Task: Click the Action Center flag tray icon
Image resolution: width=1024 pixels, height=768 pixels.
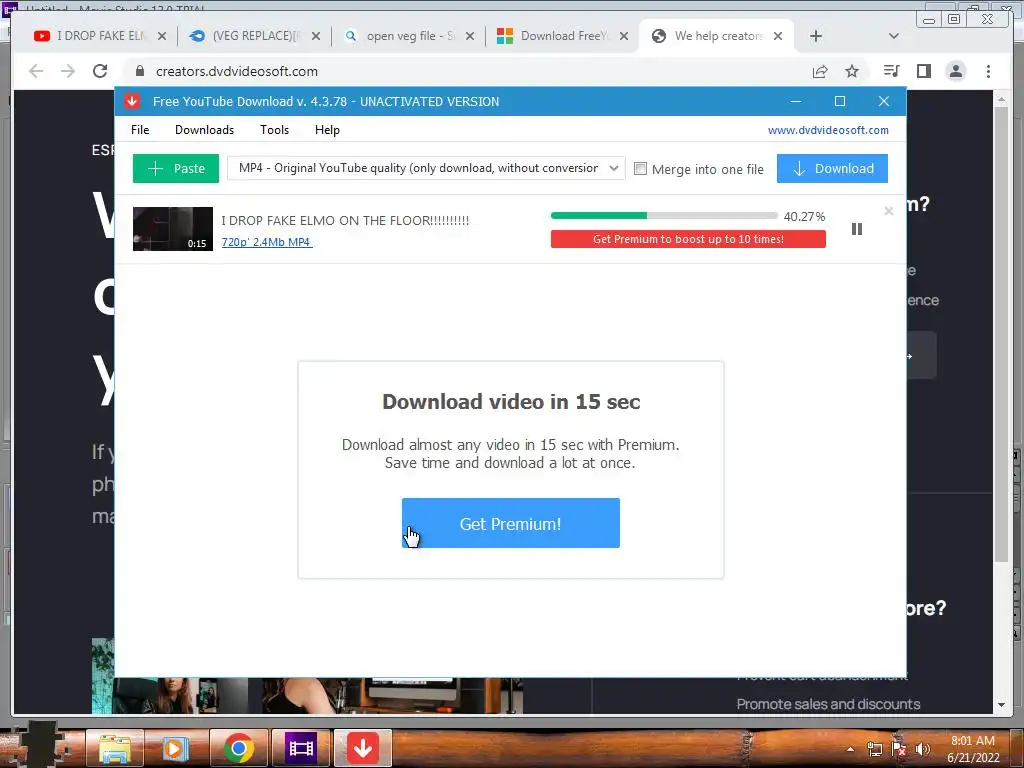Action: tap(899, 749)
